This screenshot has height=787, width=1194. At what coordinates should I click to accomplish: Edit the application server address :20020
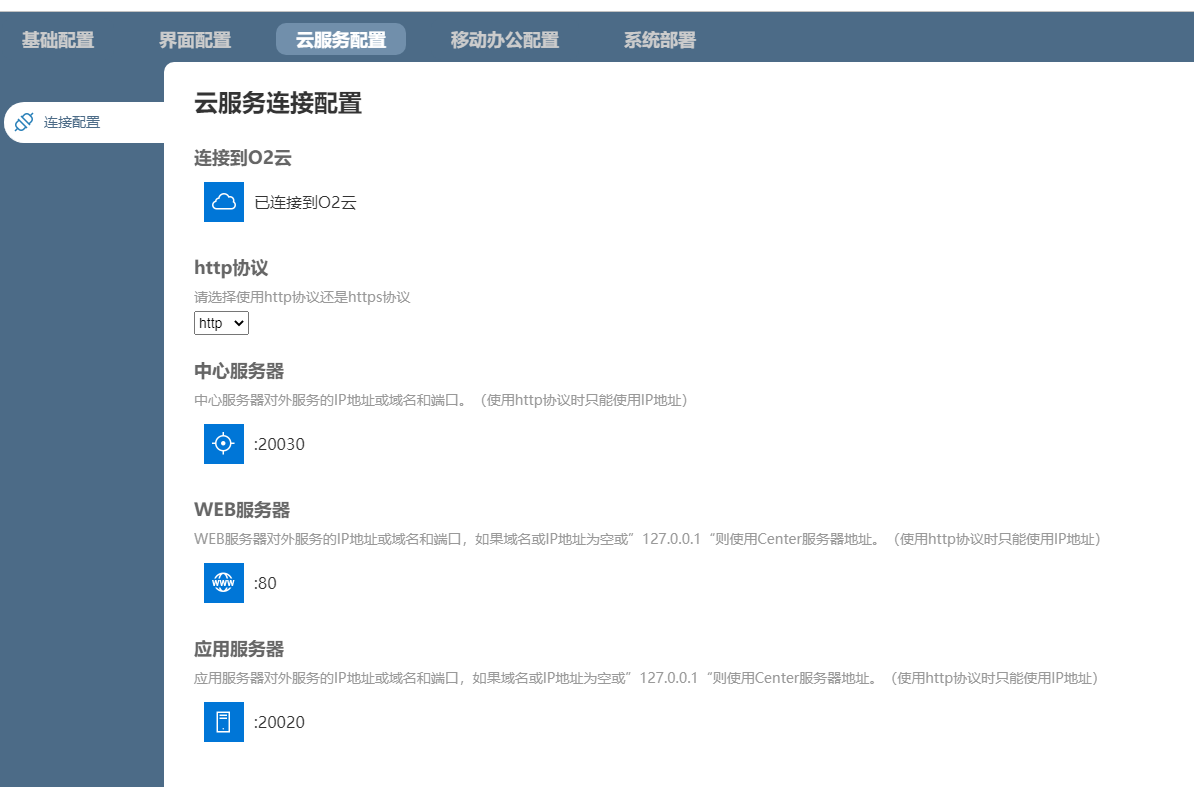(279, 722)
